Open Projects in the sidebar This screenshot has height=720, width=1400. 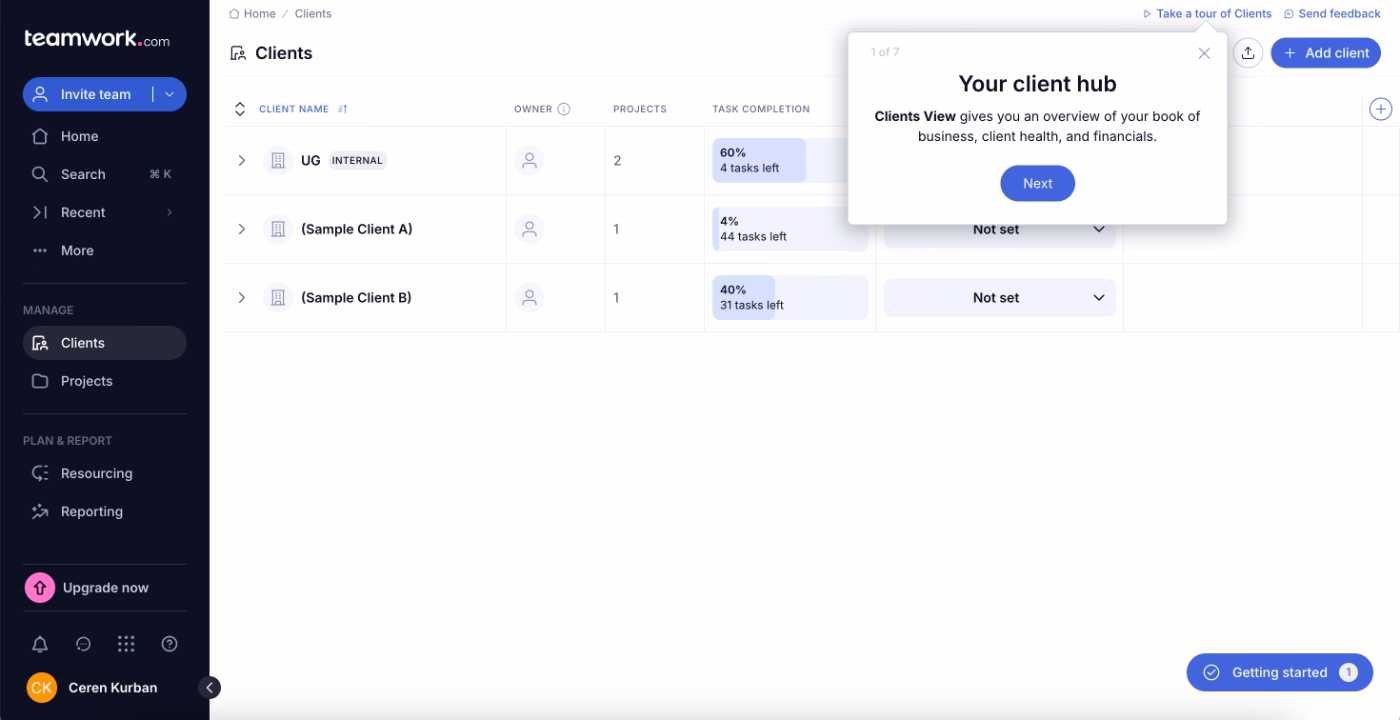[105, 381]
